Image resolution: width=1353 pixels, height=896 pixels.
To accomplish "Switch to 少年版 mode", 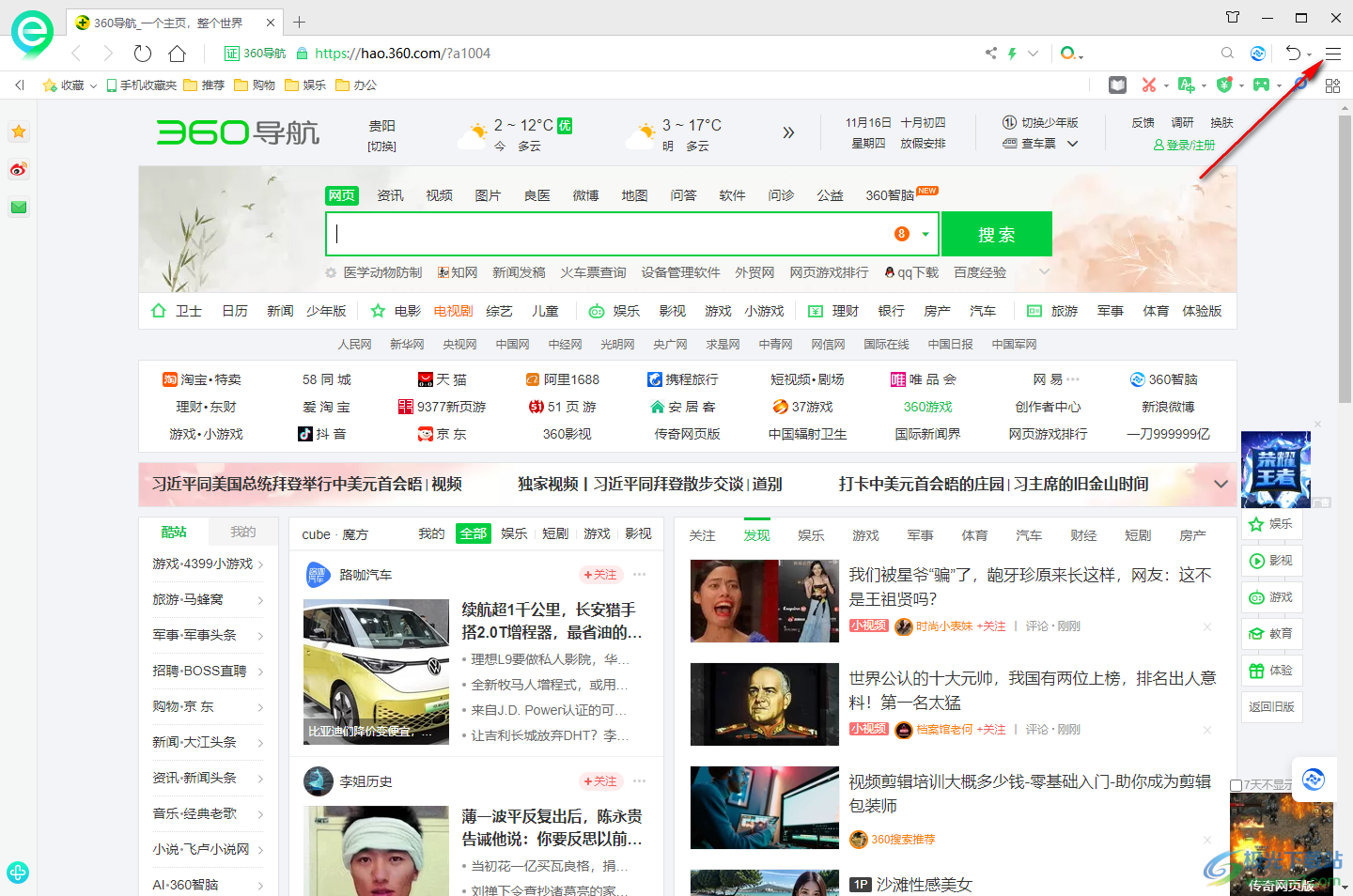I will click(x=1041, y=123).
